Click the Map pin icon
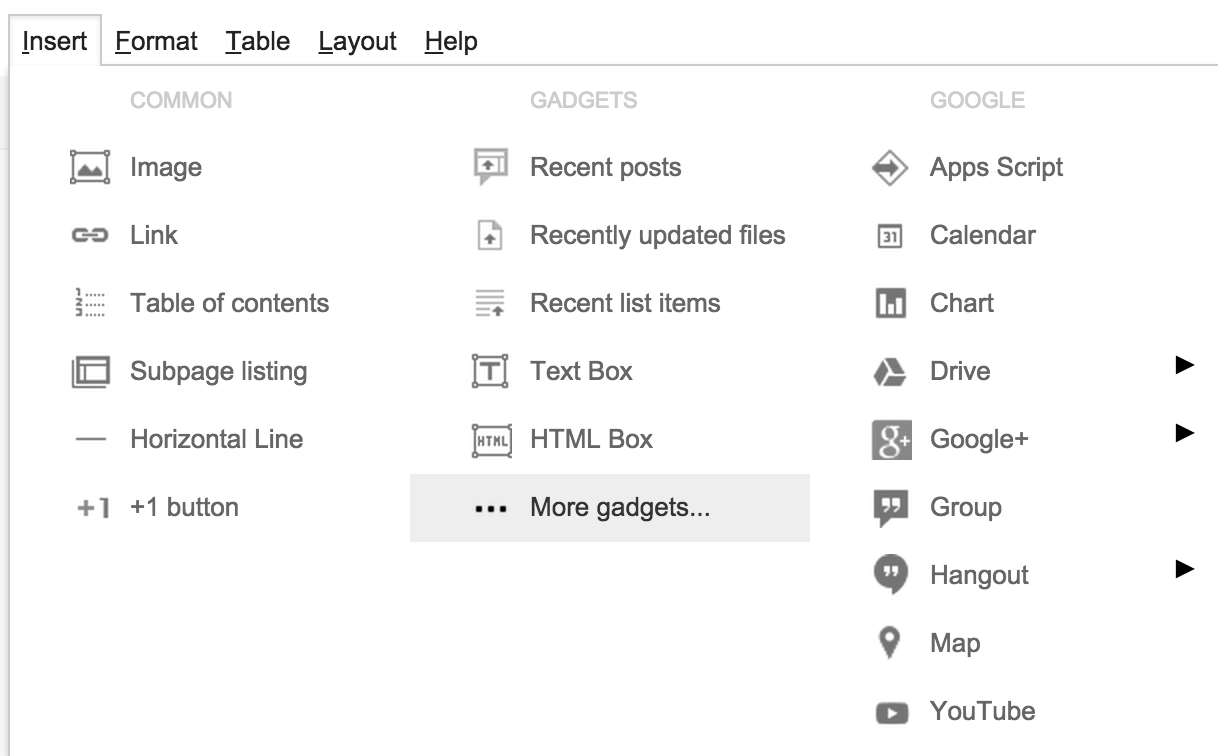 889,643
